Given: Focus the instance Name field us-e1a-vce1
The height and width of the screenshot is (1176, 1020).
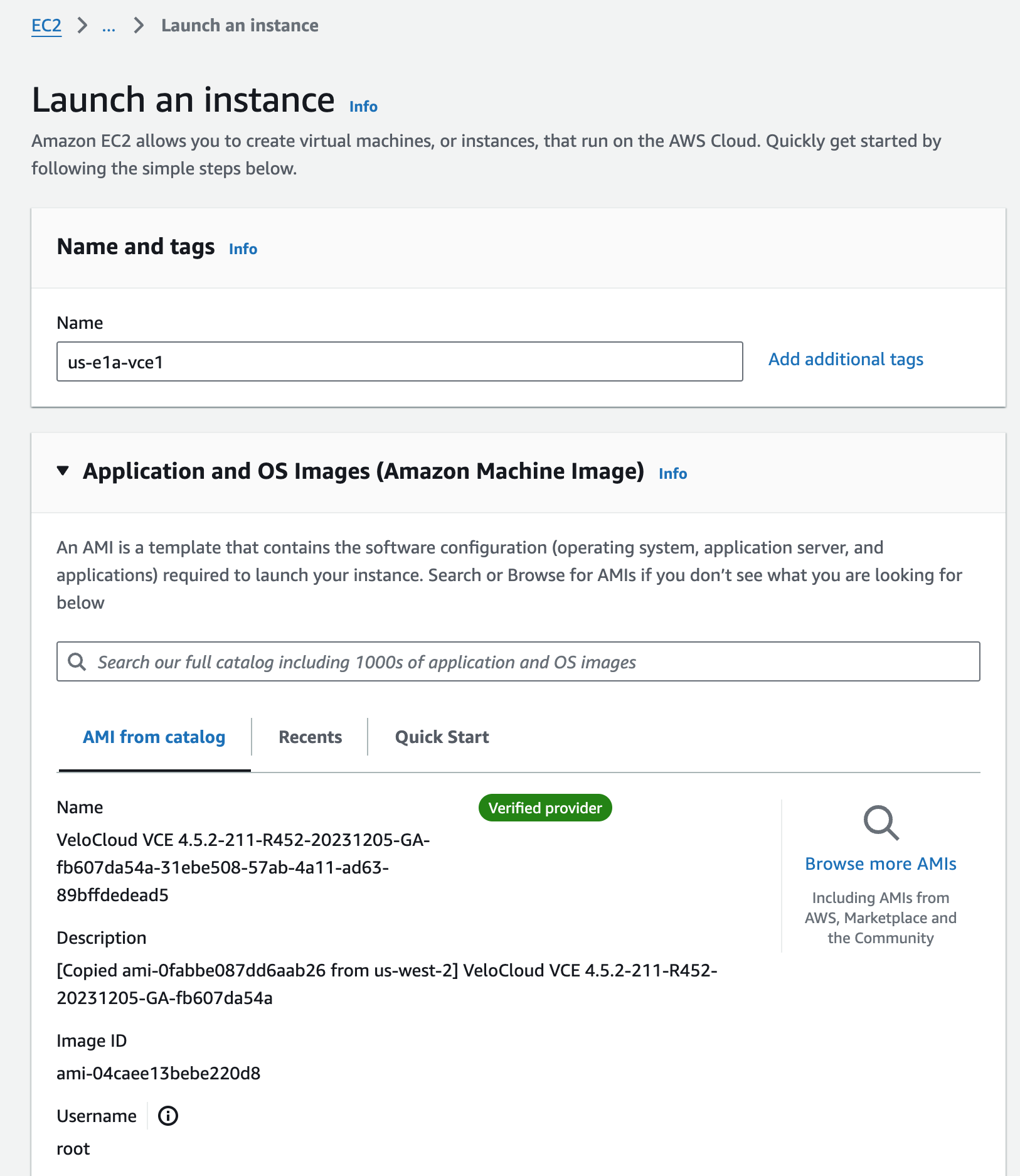Looking at the screenshot, I should coord(400,361).
